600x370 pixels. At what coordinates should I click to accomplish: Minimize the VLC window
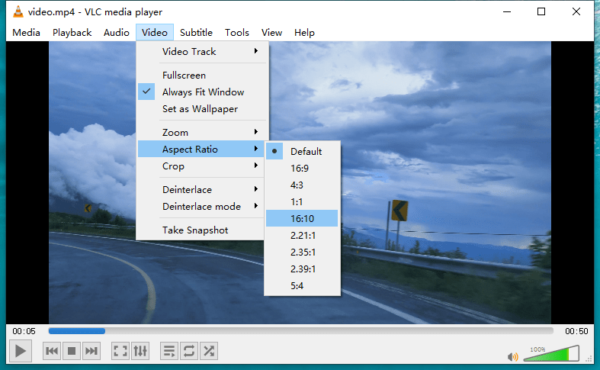(507, 12)
